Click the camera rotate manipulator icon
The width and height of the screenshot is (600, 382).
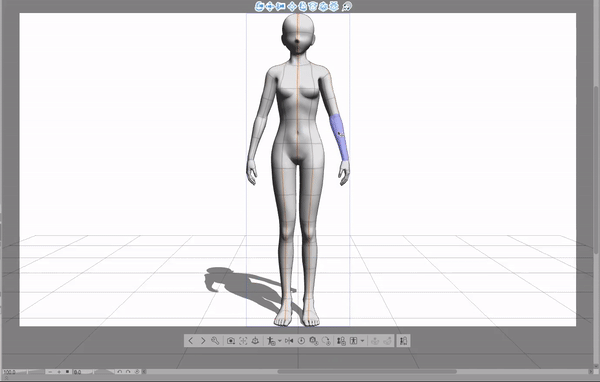tap(259, 6)
